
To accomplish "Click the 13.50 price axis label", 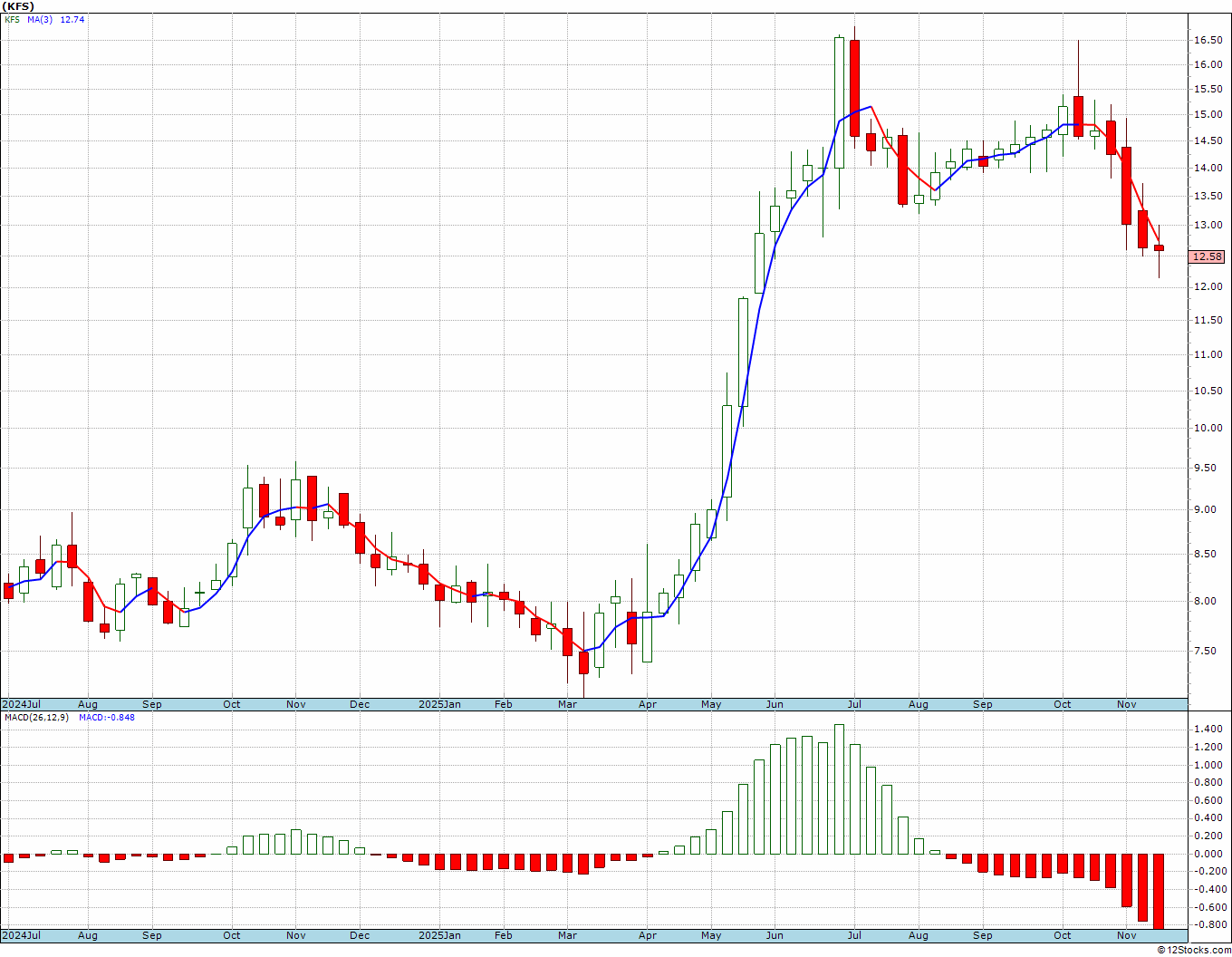I will 1208,196.
